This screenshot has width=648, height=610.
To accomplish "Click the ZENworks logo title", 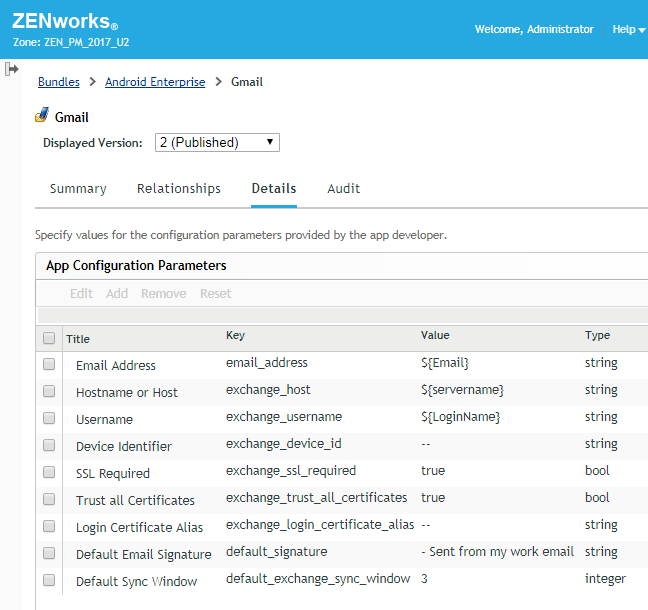I will (x=65, y=21).
